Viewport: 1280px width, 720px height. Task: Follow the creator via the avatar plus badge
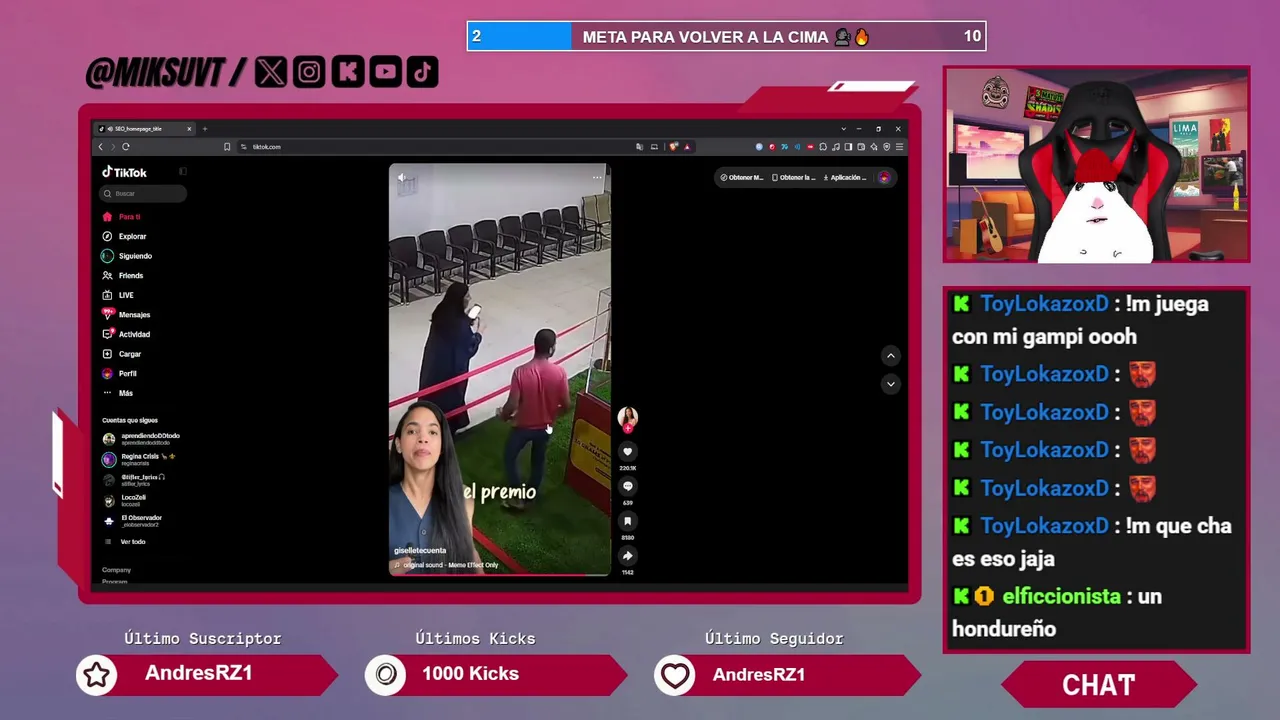pos(628,428)
